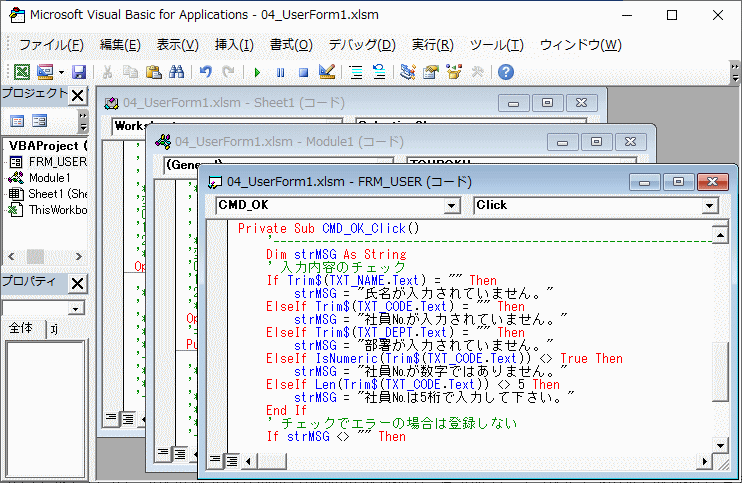Switch Module1 window to Full Module View
Image resolution: width=742 pixels, height=483 pixels.
180,454
